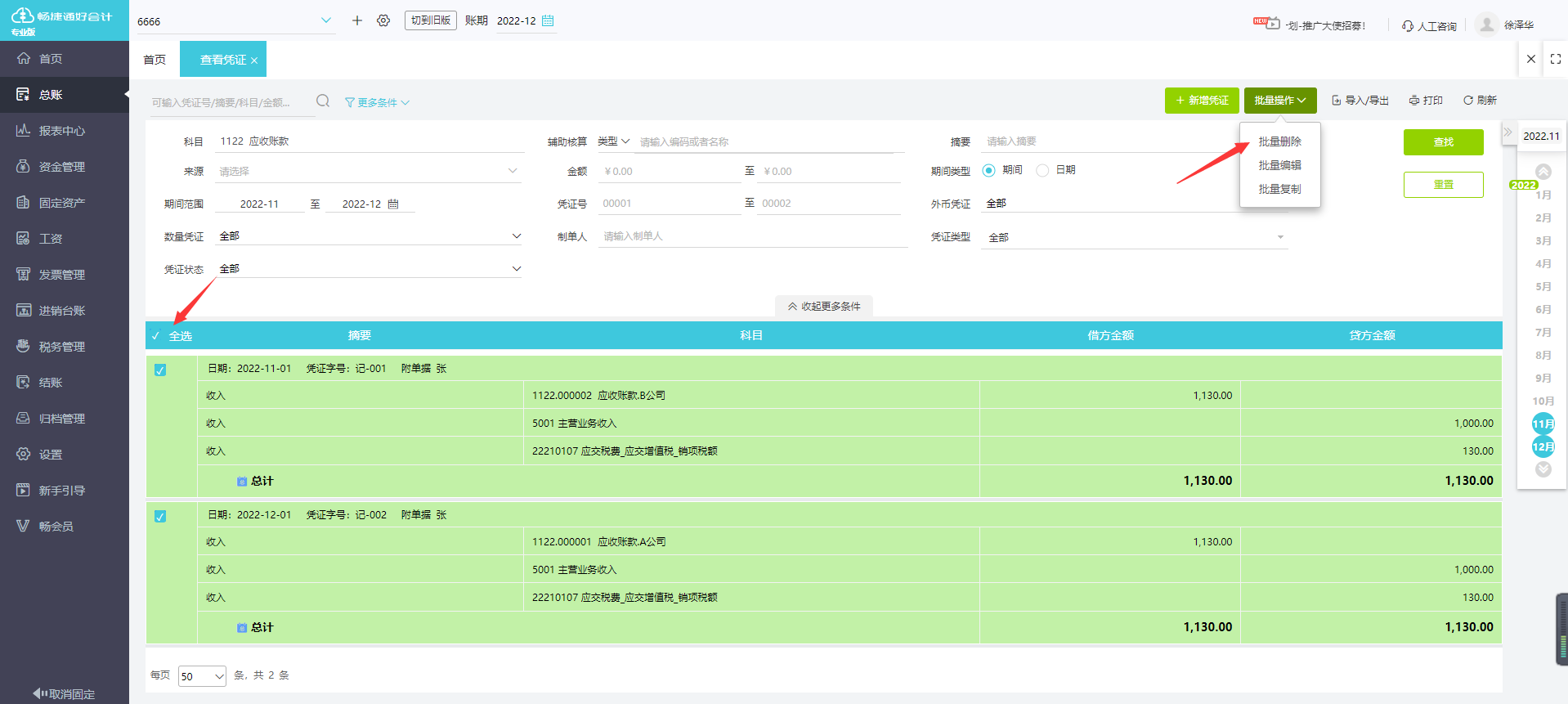Viewport: 1568px width, 704px height.
Task: Uncheck voucher 记-001 checkbox
Action: [x=160, y=370]
